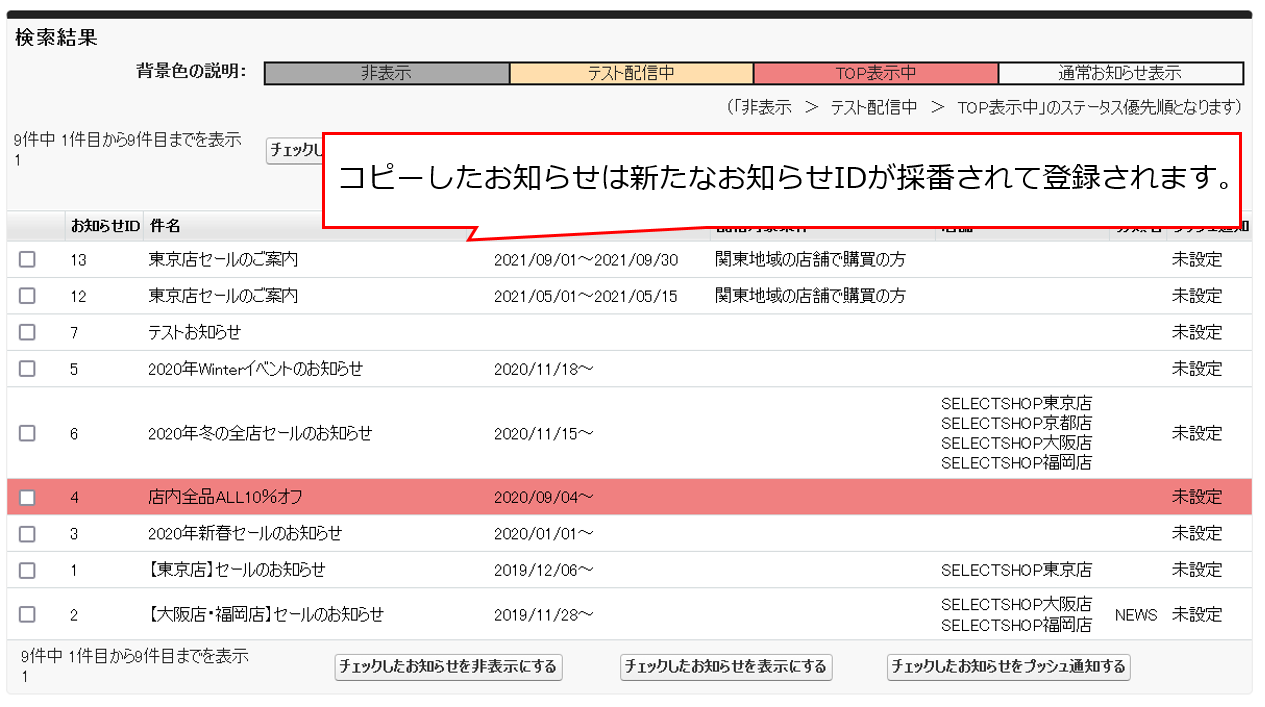Check the 2020年Winterイベントのお知らせ row checkbox
This screenshot has width=1265, height=707.
(x=27, y=369)
